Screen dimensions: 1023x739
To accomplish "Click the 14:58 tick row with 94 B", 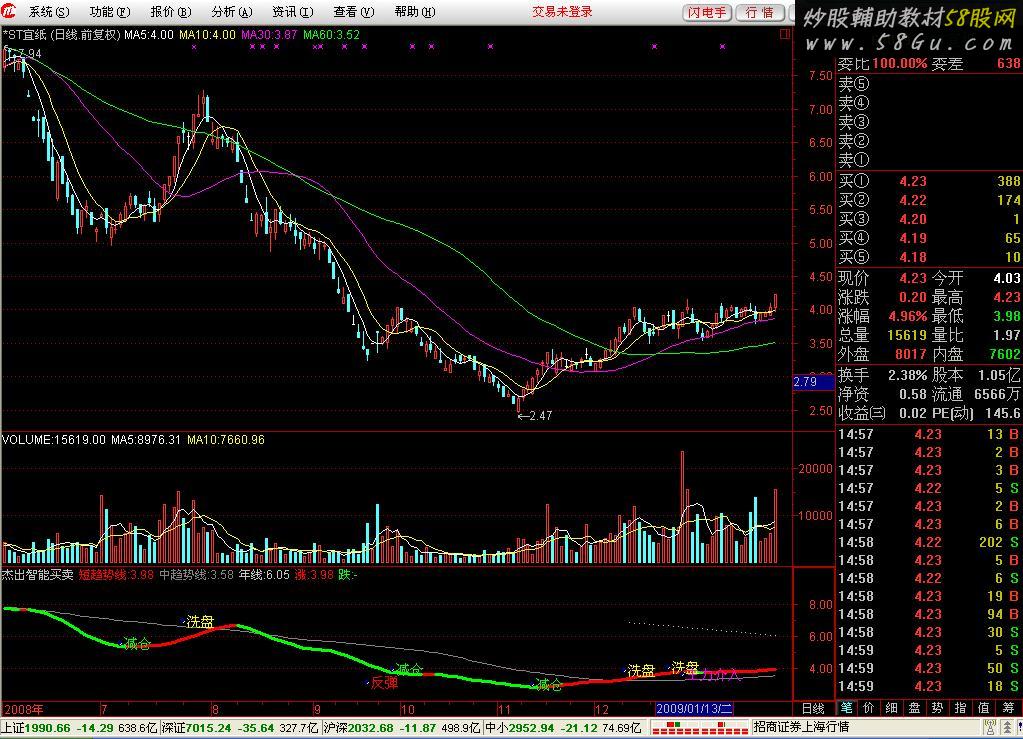I will 929,614.
